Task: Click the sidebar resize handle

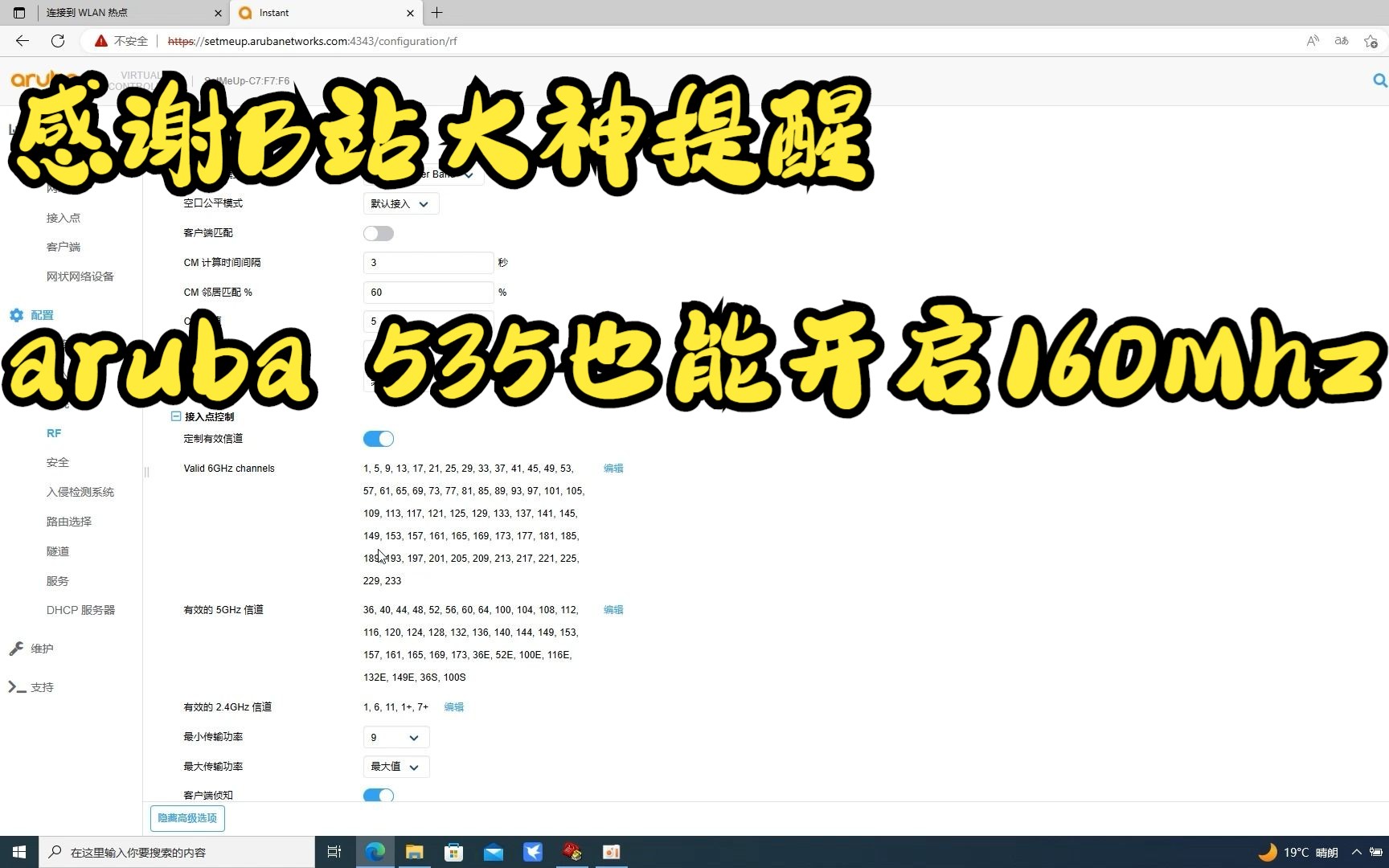Action: point(146,473)
